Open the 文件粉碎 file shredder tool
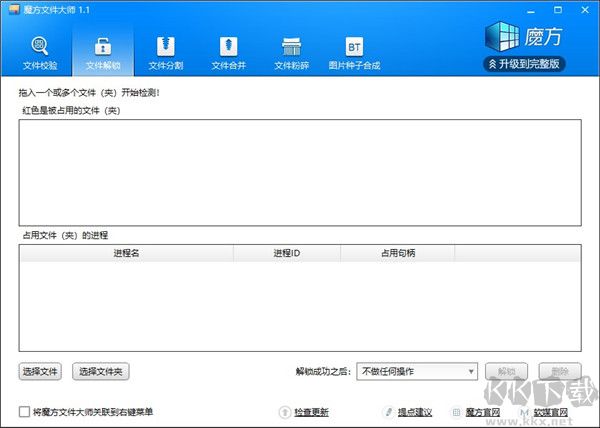The image size is (600, 428). [292, 52]
